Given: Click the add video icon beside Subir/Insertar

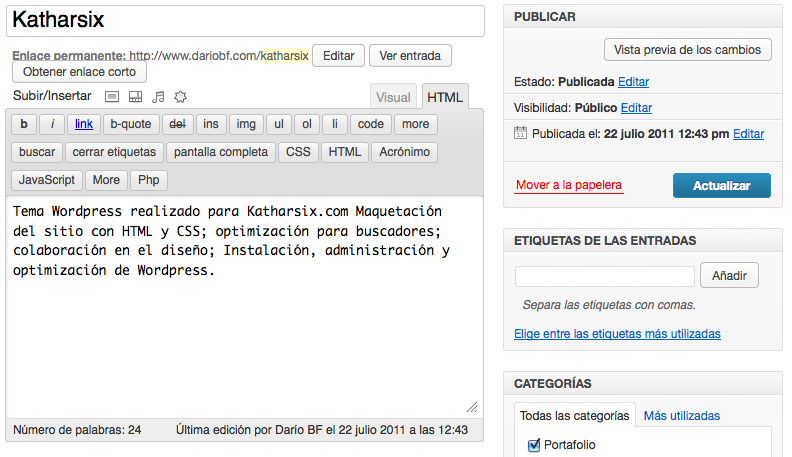Looking at the screenshot, I should coord(135,97).
